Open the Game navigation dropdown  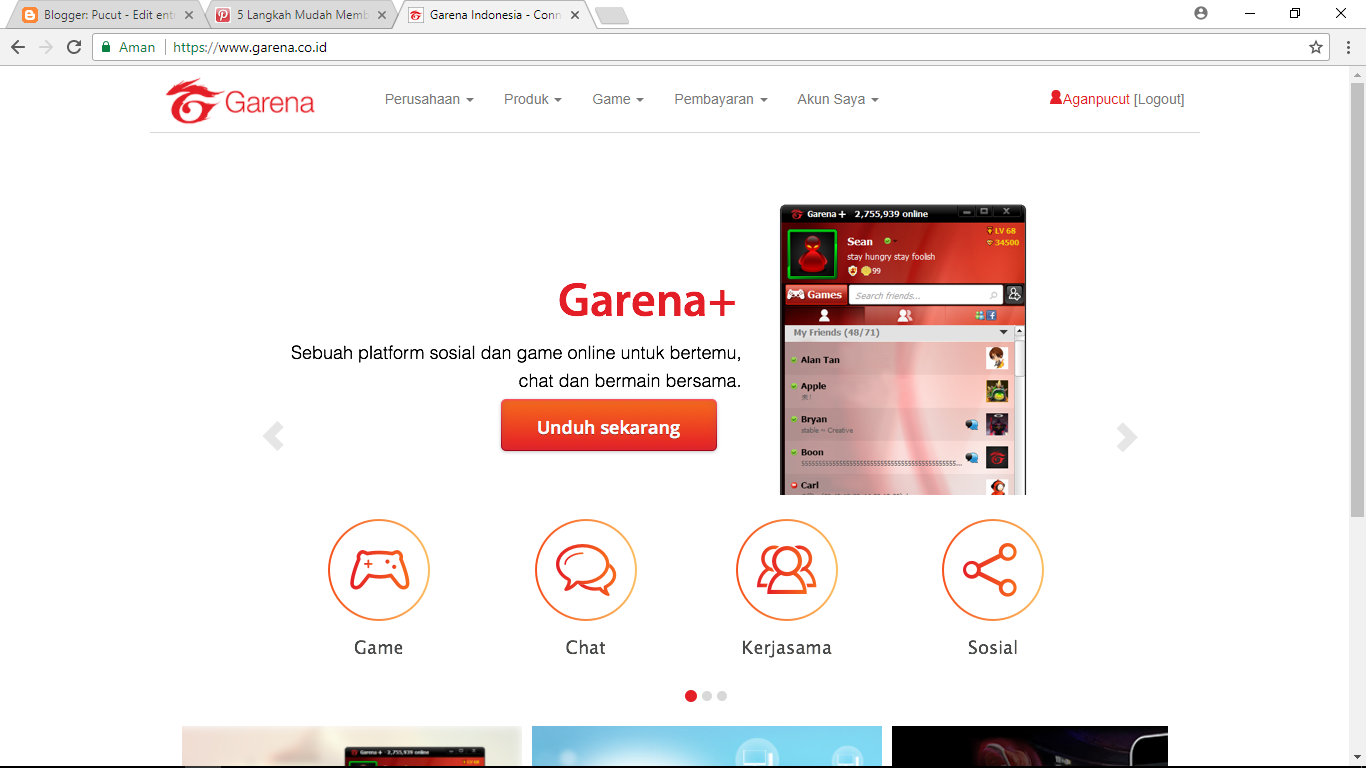pos(618,99)
